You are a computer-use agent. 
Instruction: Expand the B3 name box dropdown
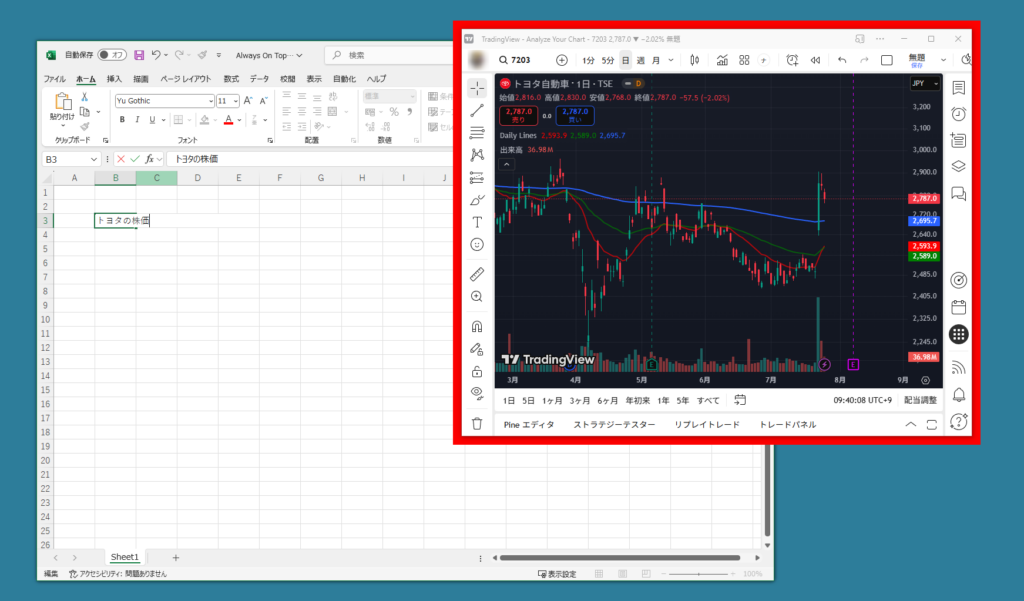pyautogui.click(x=93, y=159)
